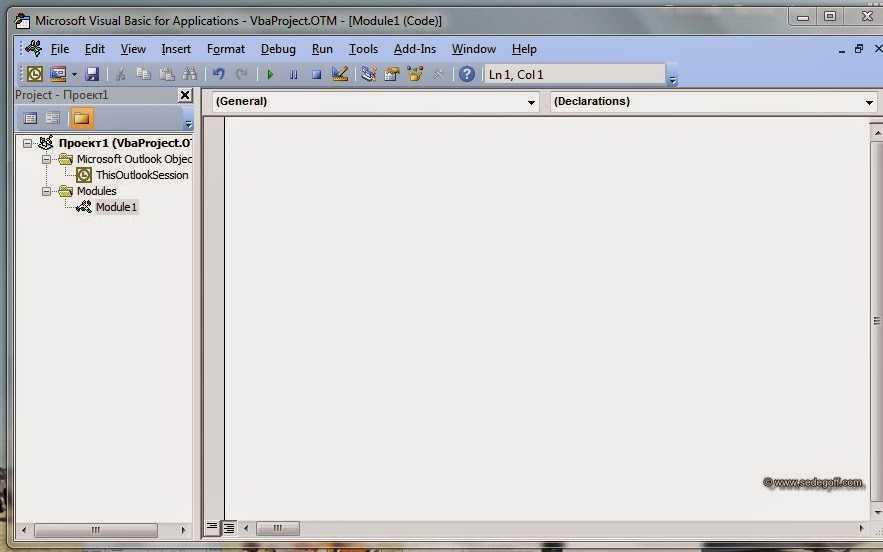
Task: Open the Properties Window toolbar icon
Action: (392, 74)
